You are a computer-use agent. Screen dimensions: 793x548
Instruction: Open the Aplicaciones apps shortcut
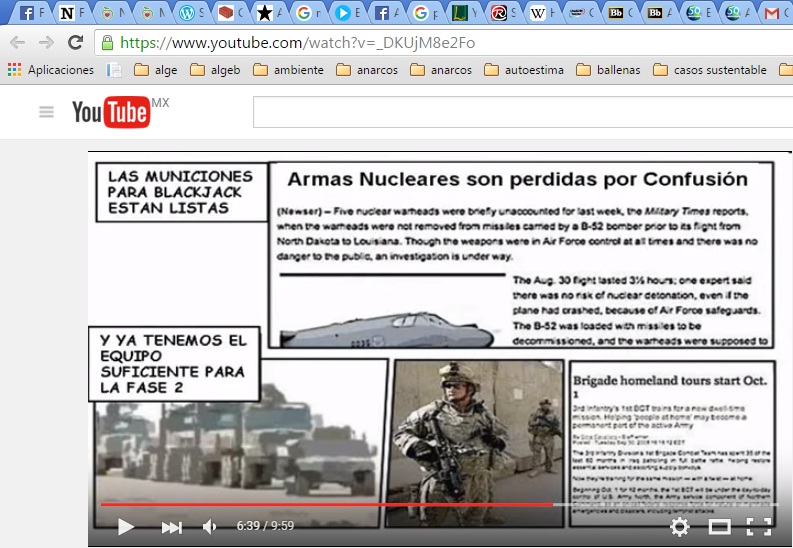[50, 70]
